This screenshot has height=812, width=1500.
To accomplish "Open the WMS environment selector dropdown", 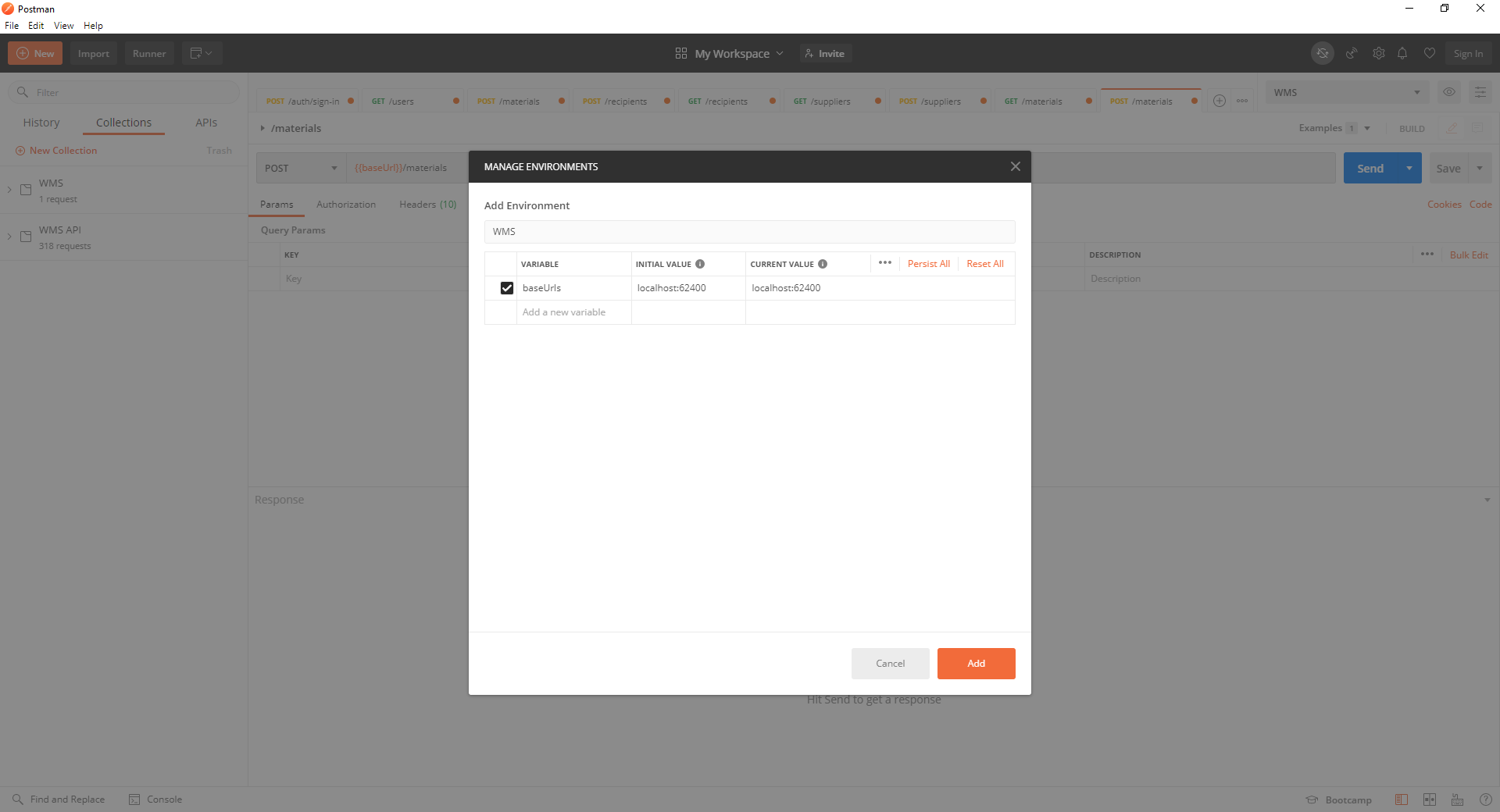I will coord(1347,92).
